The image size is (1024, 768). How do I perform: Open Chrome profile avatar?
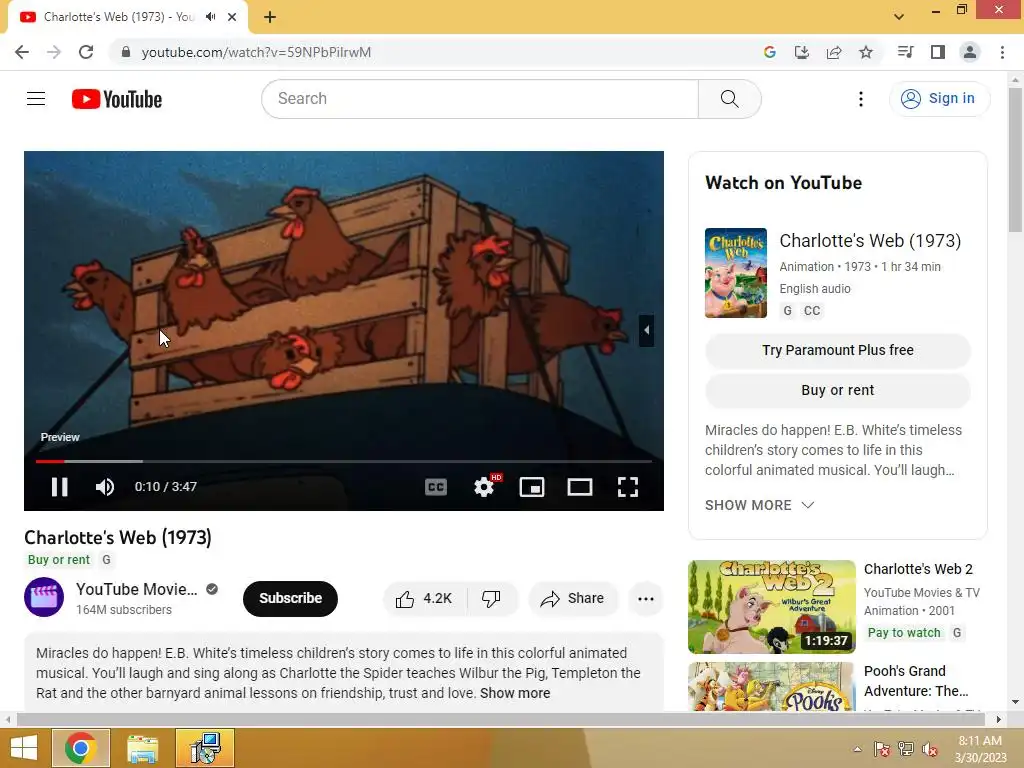coord(970,52)
